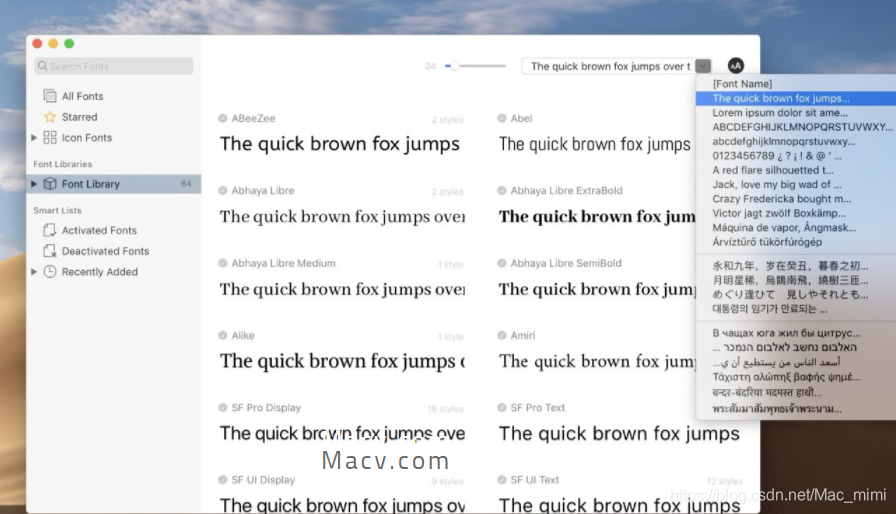Image resolution: width=896 pixels, height=514 pixels.
Task: Click the Amiri font preview sample
Action: tap(597, 361)
